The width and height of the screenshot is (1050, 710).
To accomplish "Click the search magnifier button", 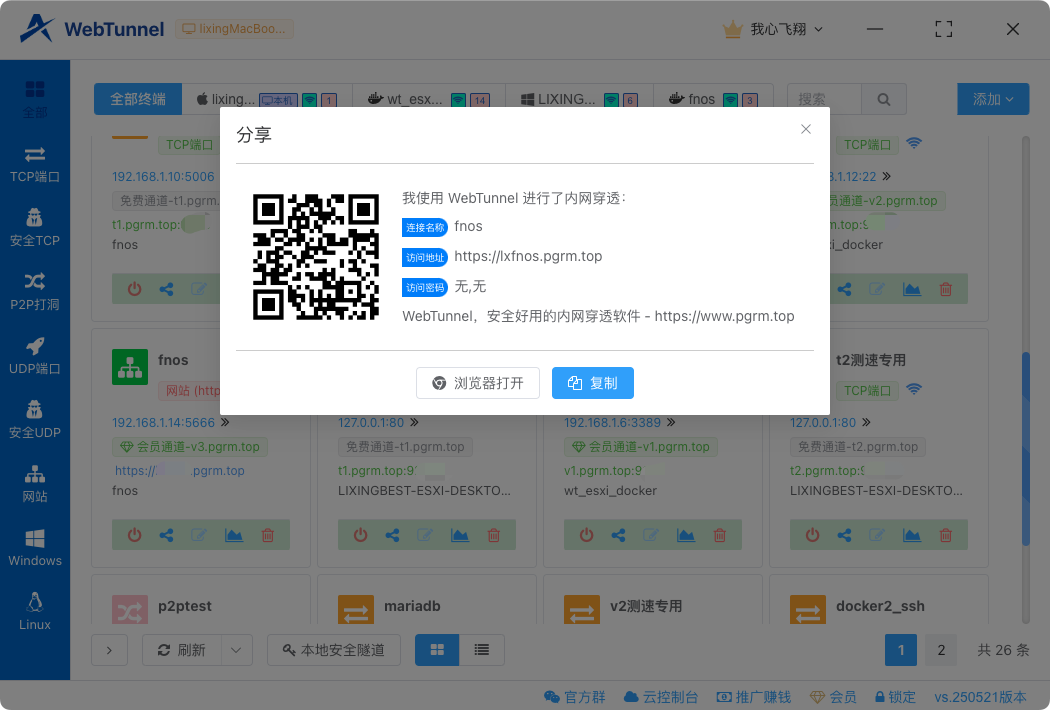I will [884, 100].
